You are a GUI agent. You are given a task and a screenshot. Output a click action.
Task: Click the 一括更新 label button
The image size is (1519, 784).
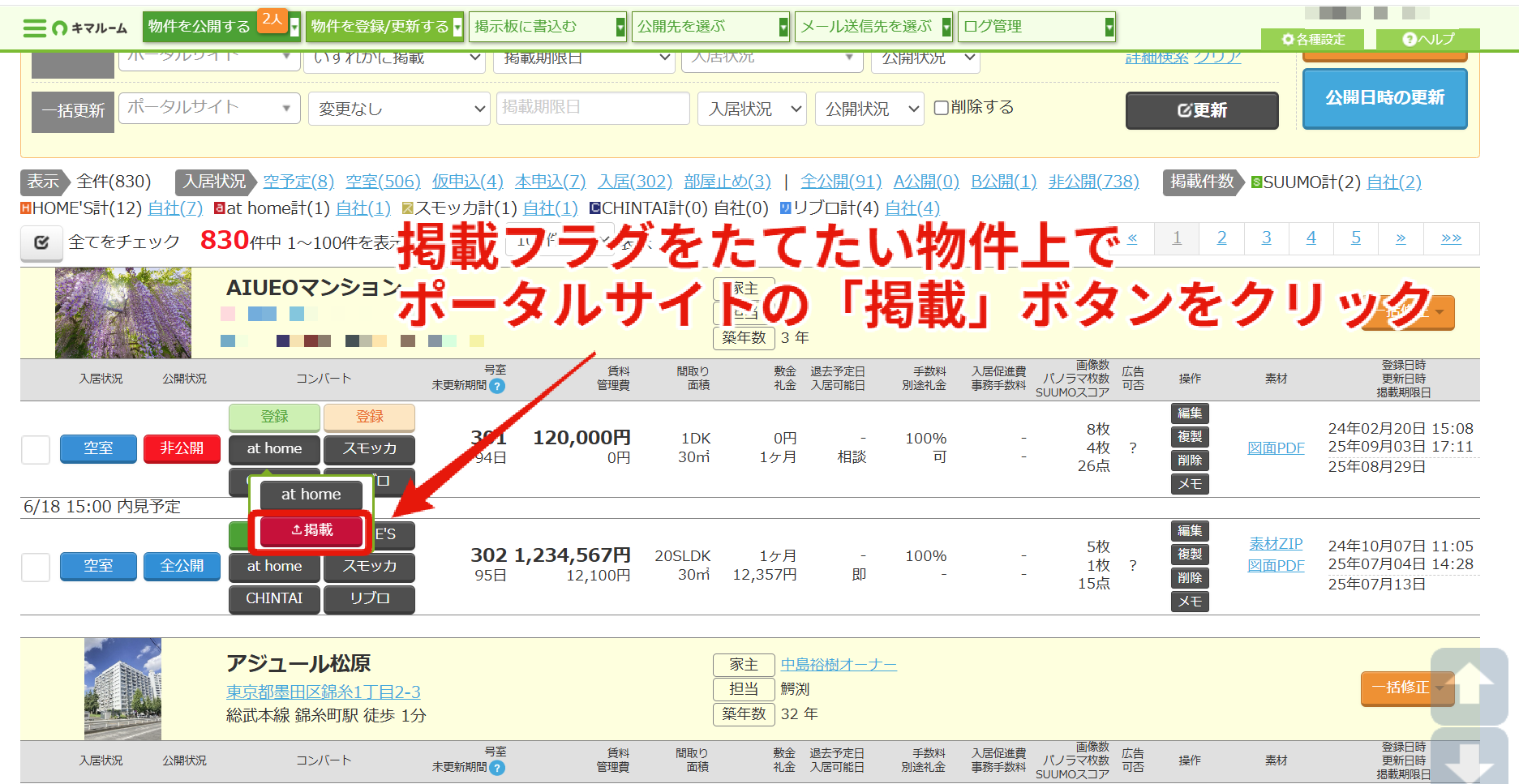point(73,111)
